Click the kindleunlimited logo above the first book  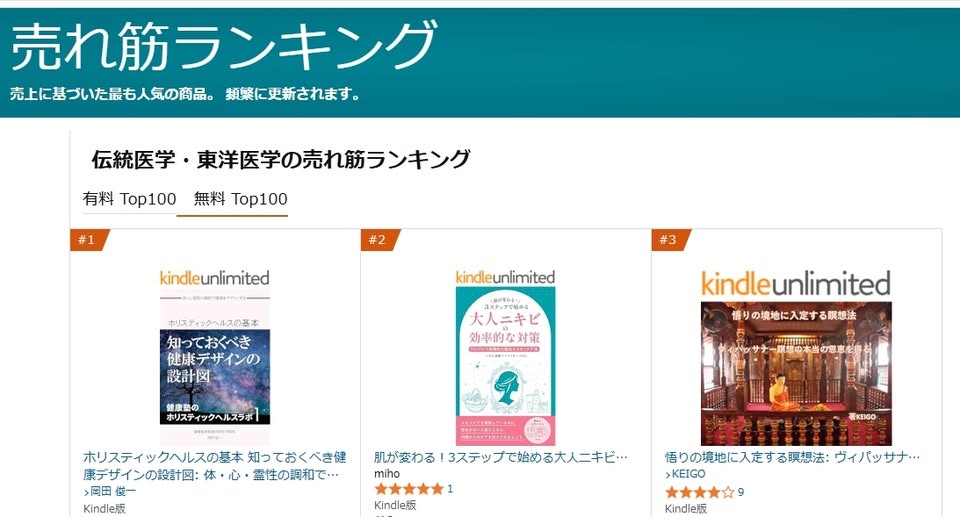point(214,278)
